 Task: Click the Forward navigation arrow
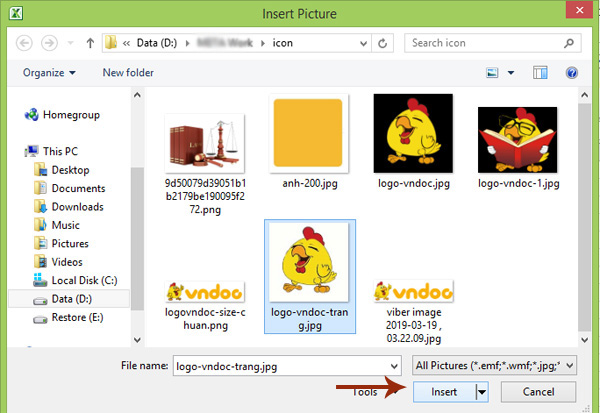pyautogui.click(x=49, y=43)
